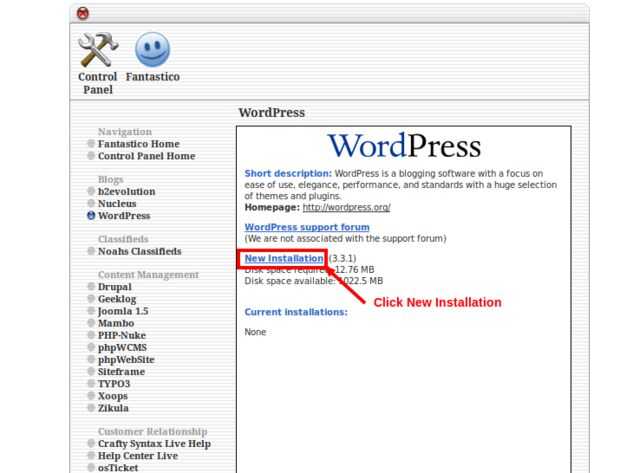The width and height of the screenshot is (620, 473).
Task: Select WordPress under Blogs
Action: click(124, 216)
